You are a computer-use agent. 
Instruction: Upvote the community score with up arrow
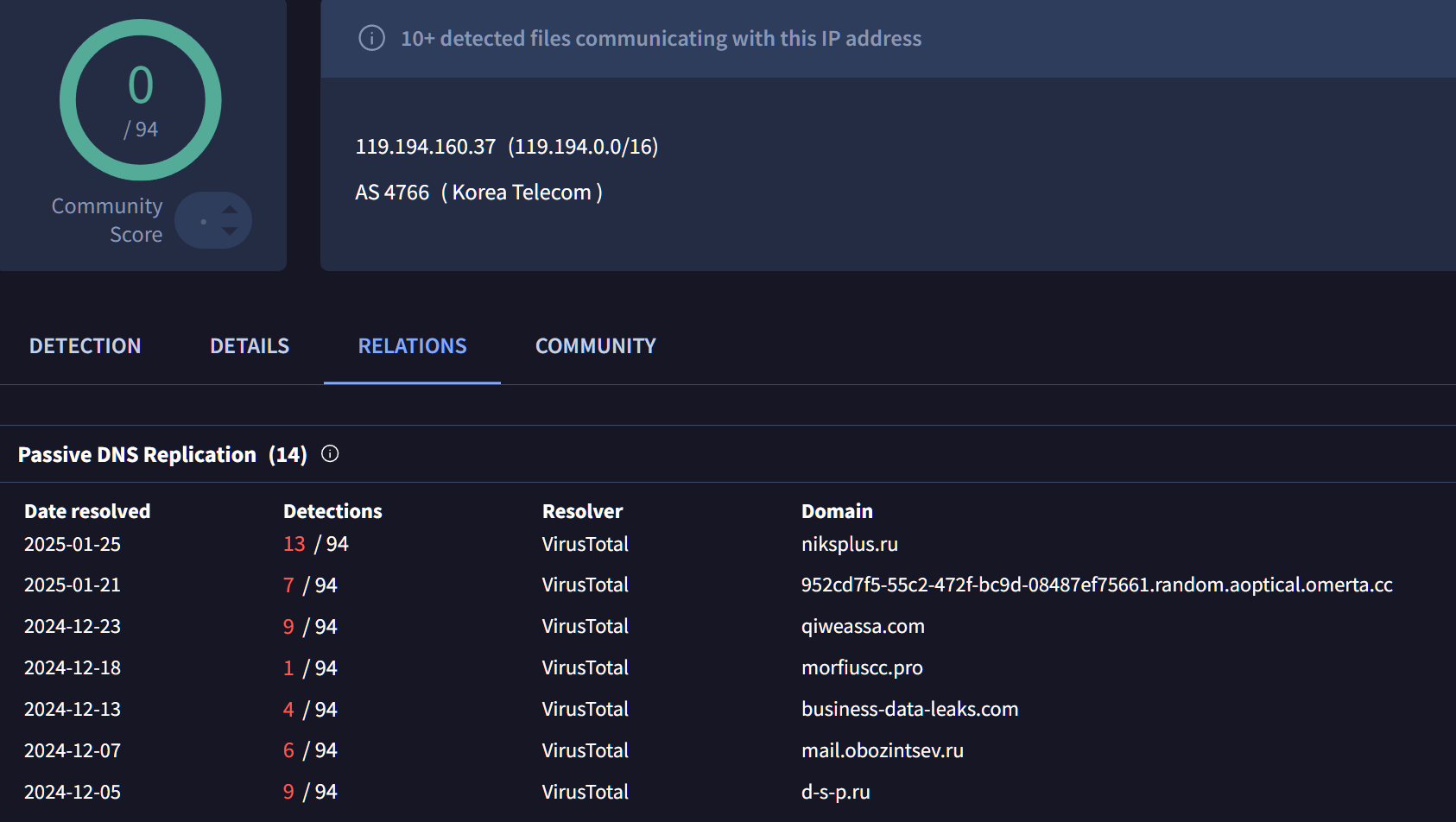[230, 209]
